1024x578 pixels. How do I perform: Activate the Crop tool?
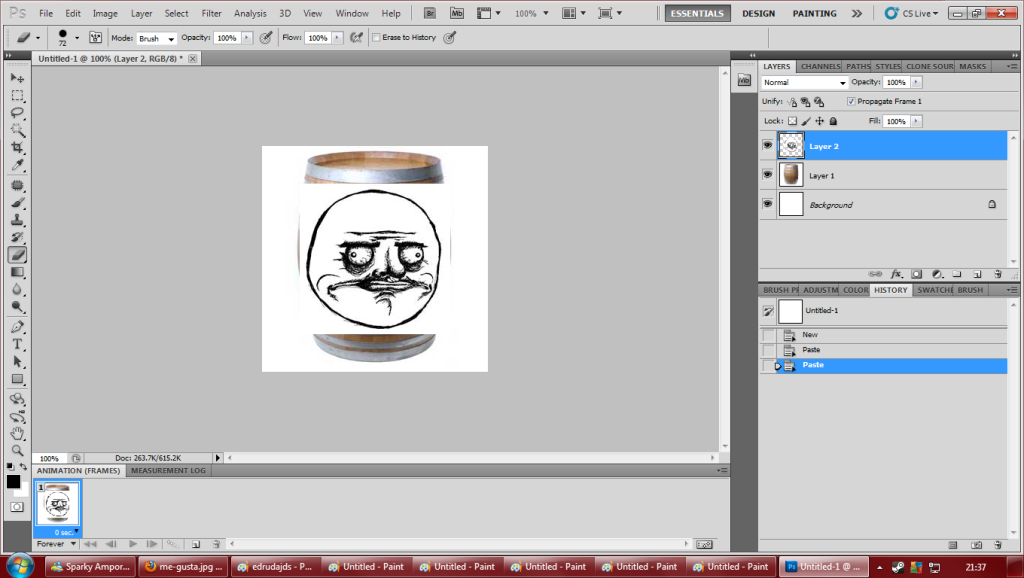point(17,148)
